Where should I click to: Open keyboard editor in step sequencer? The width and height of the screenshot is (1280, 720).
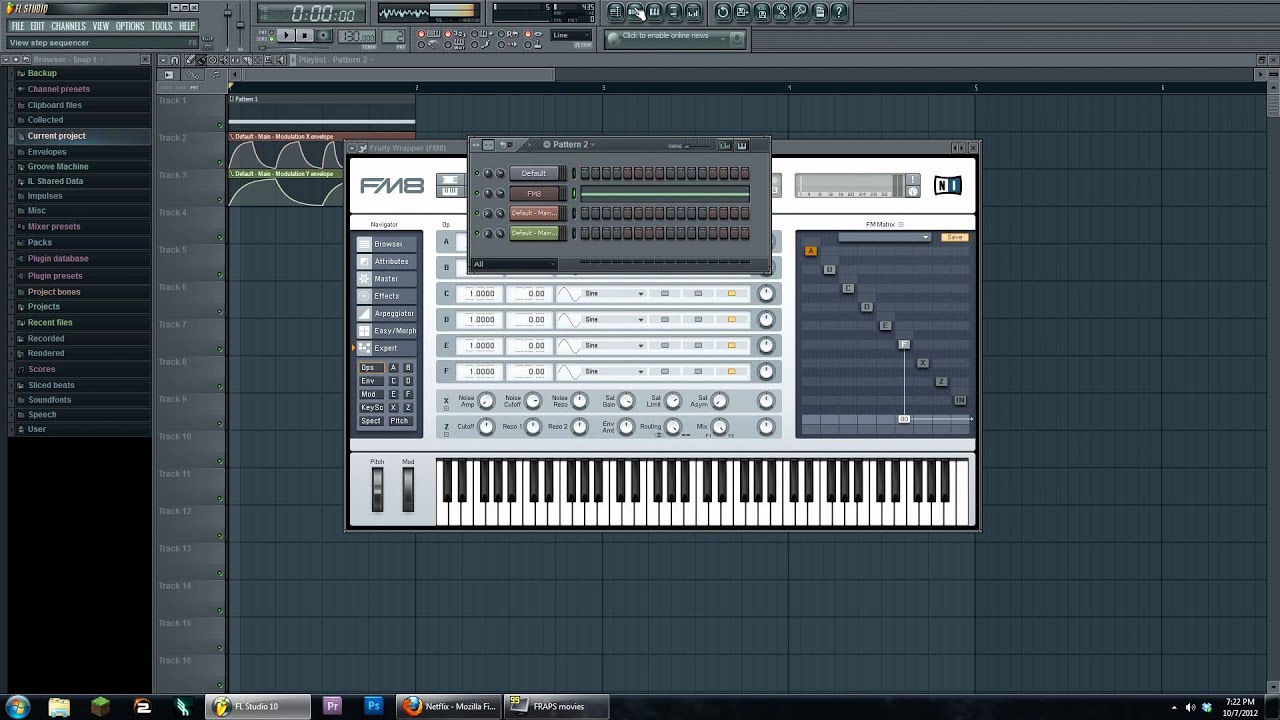742,146
